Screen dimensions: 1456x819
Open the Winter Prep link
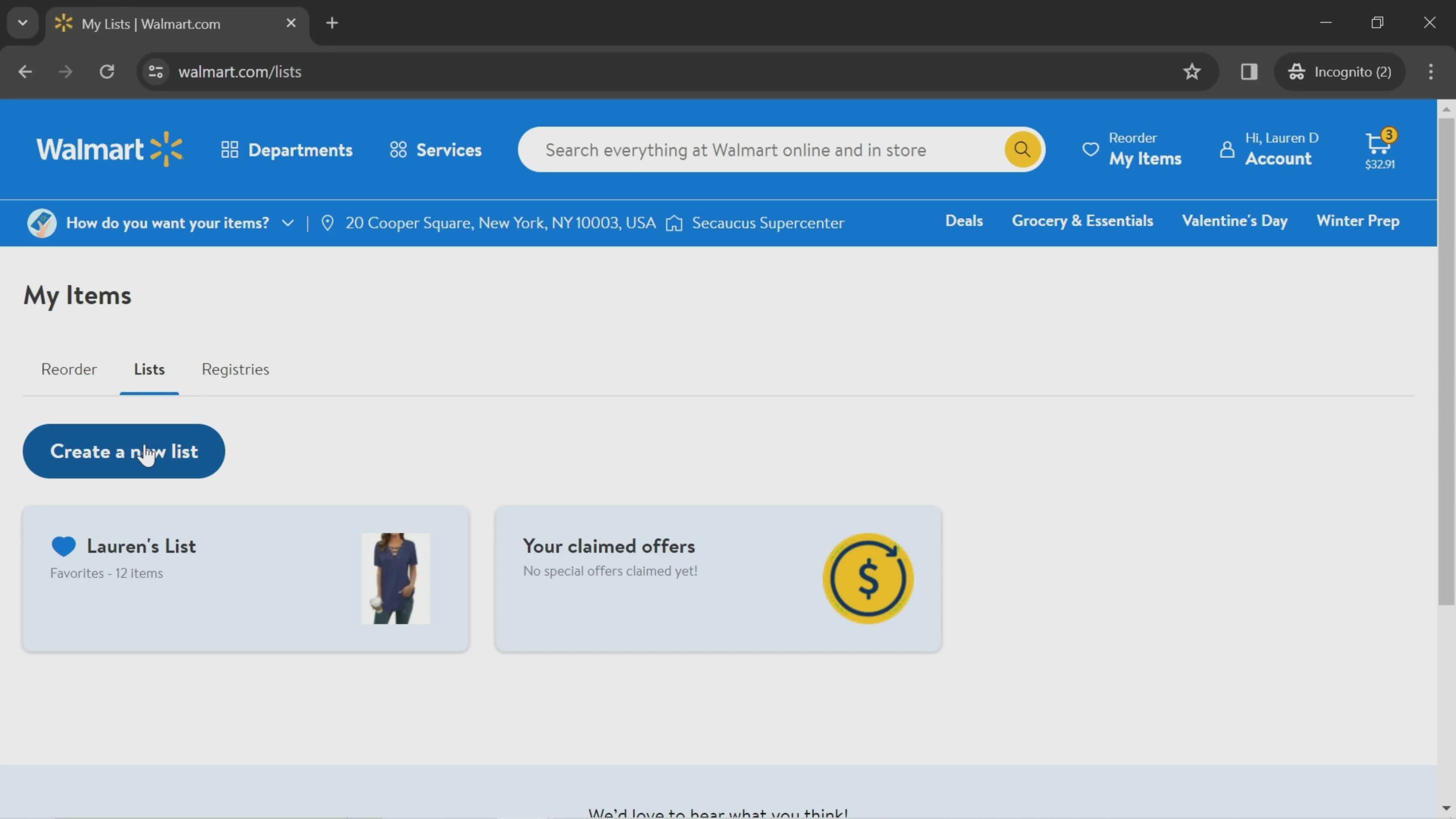[x=1358, y=221]
